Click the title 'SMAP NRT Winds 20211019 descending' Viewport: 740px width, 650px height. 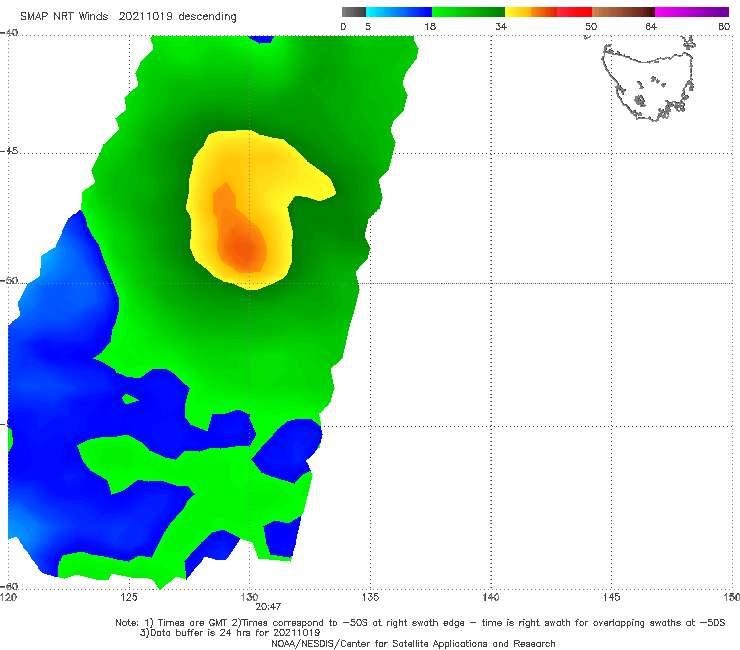[128, 17]
